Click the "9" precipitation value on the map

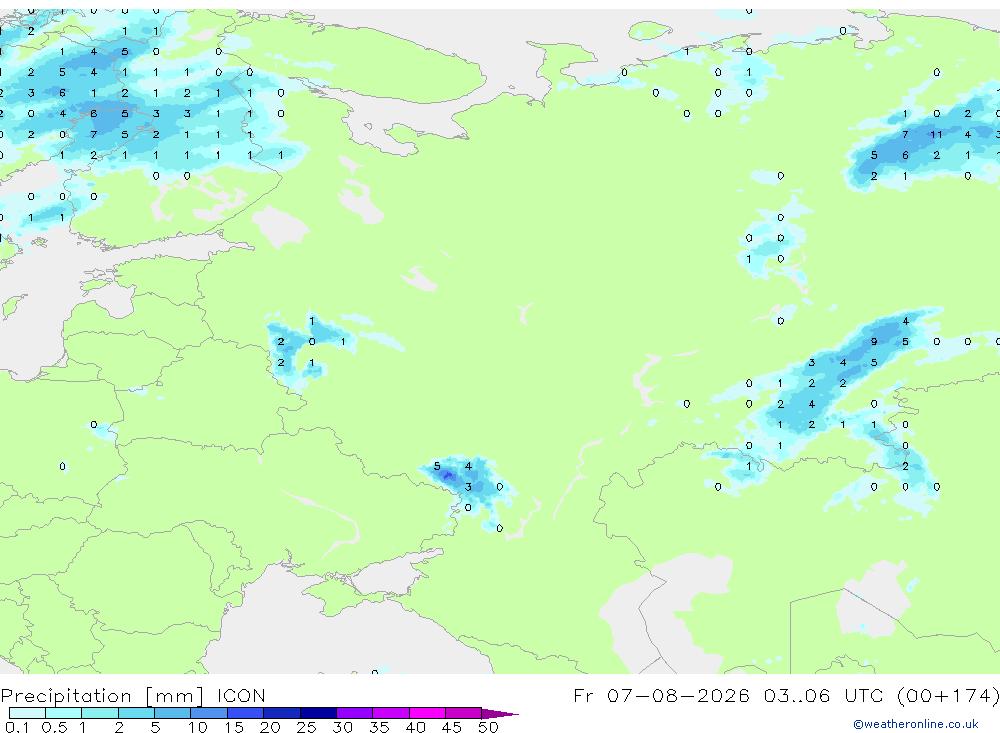coord(874,342)
